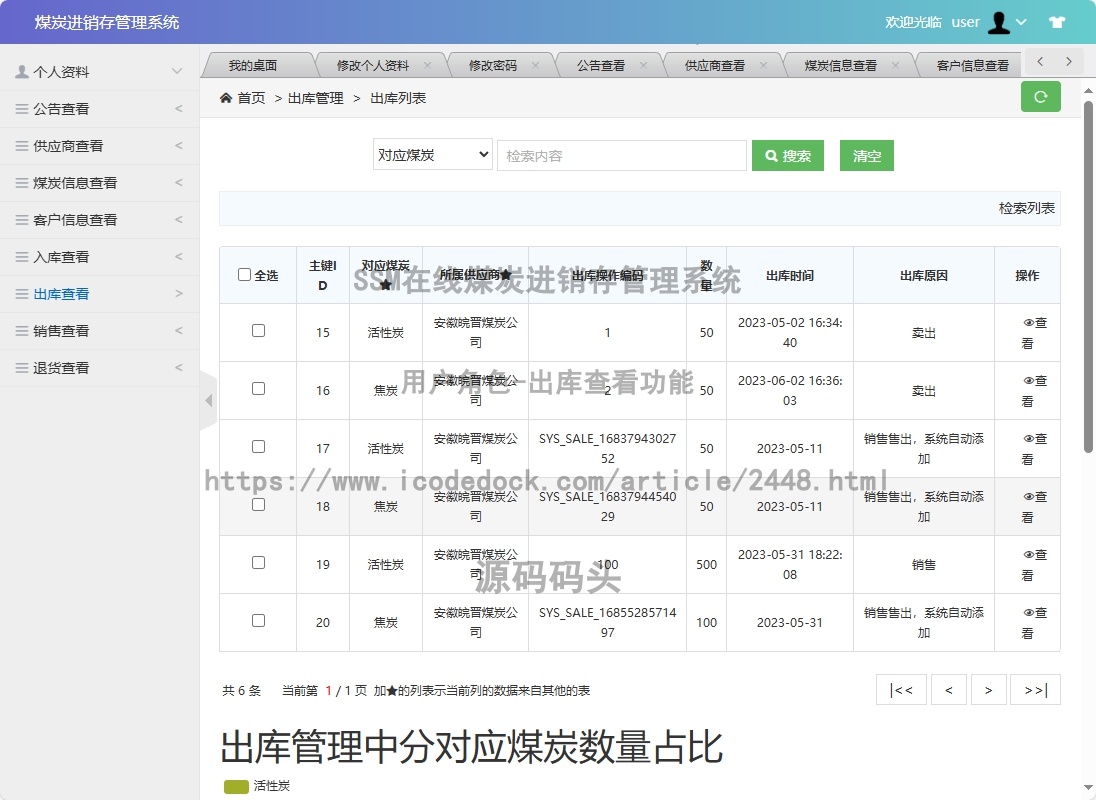The width and height of the screenshot is (1096, 800).
Task: Check the row with ID 18
Action: (259, 504)
